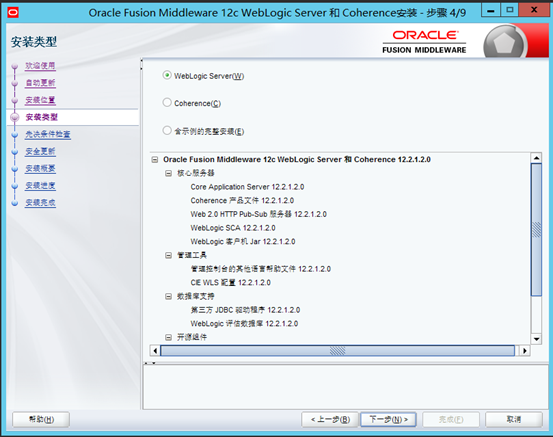Image resolution: width=553 pixels, height=437 pixels.
Task: Click the 管理工具 group label
Action: [192, 255]
